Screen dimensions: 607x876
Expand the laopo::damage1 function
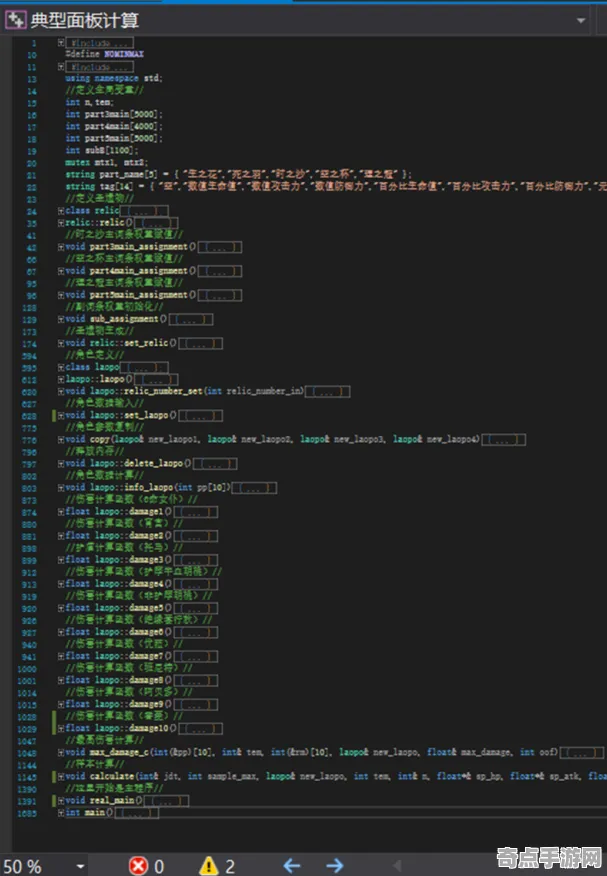pos(61,511)
